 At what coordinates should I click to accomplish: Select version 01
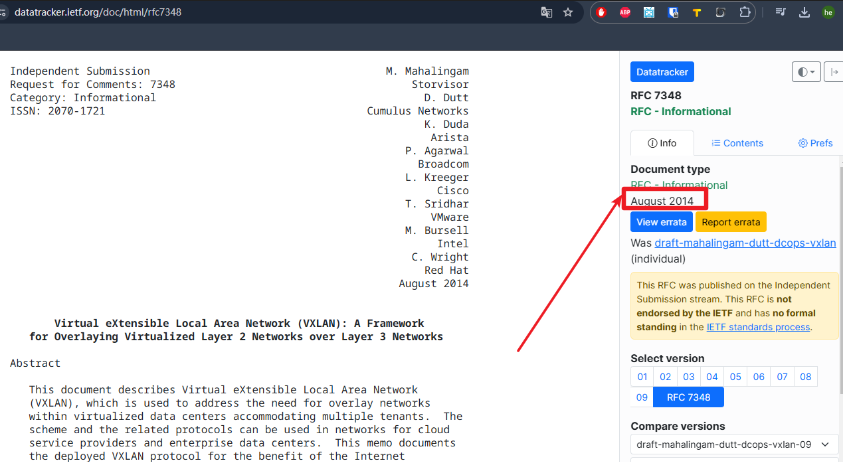pyautogui.click(x=642, y=376)
